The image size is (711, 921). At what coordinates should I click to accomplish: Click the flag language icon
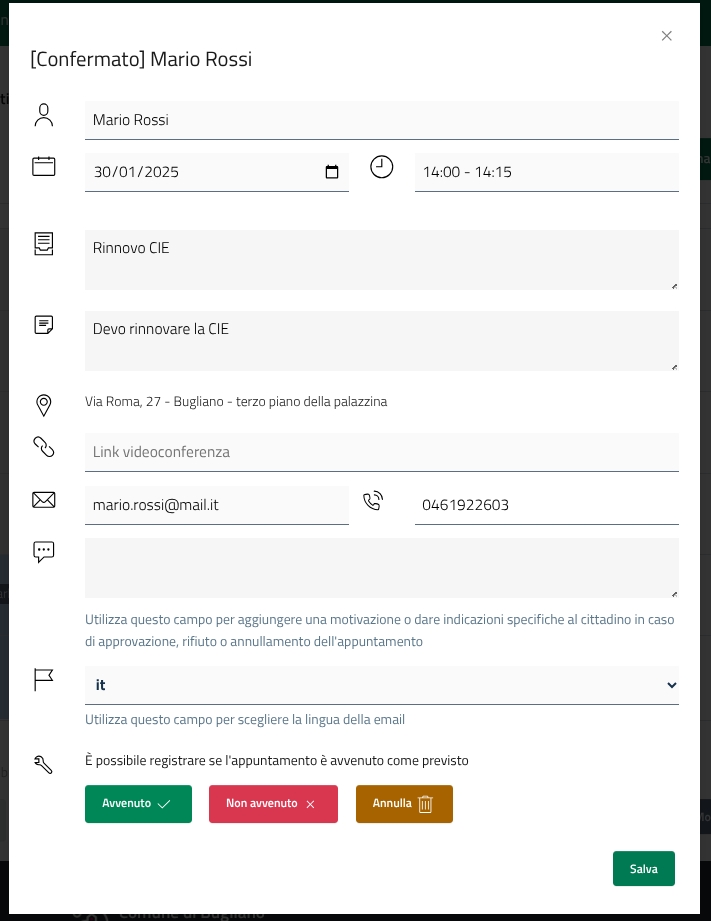tap(43, 680)
